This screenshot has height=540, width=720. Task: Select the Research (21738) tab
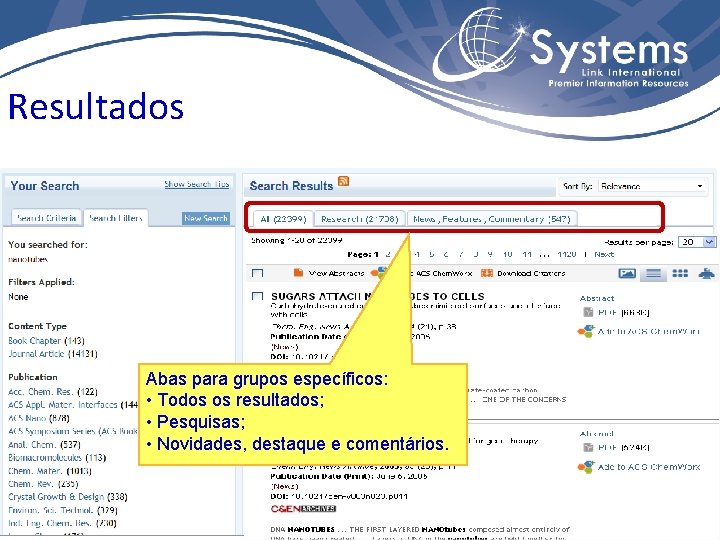pos(360,219)
